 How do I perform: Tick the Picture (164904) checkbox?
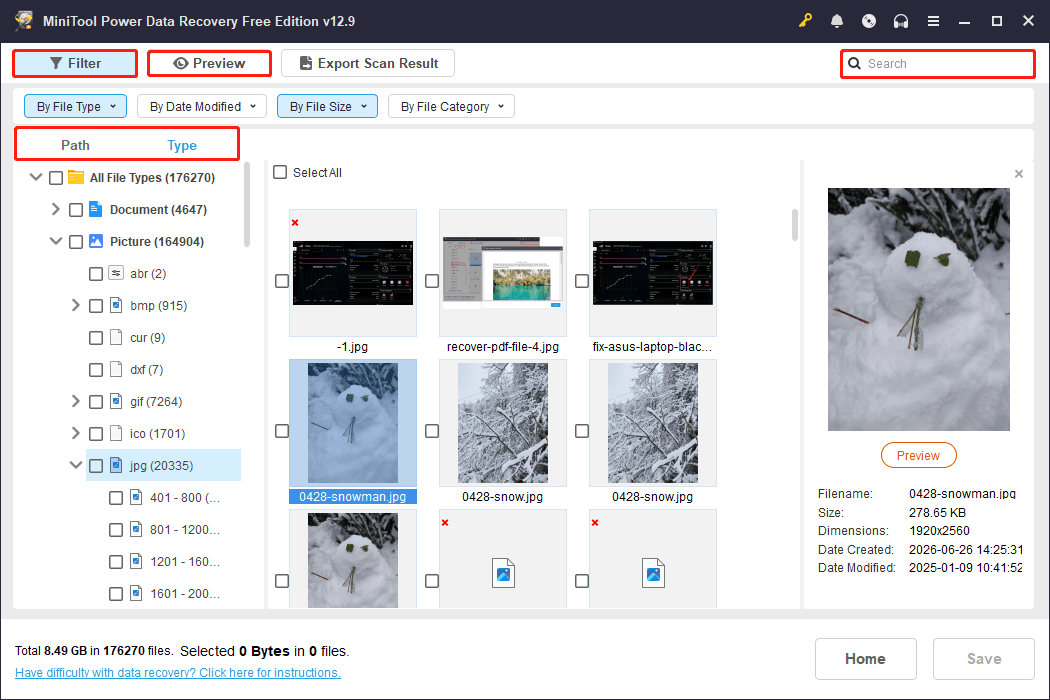(76, 242)
